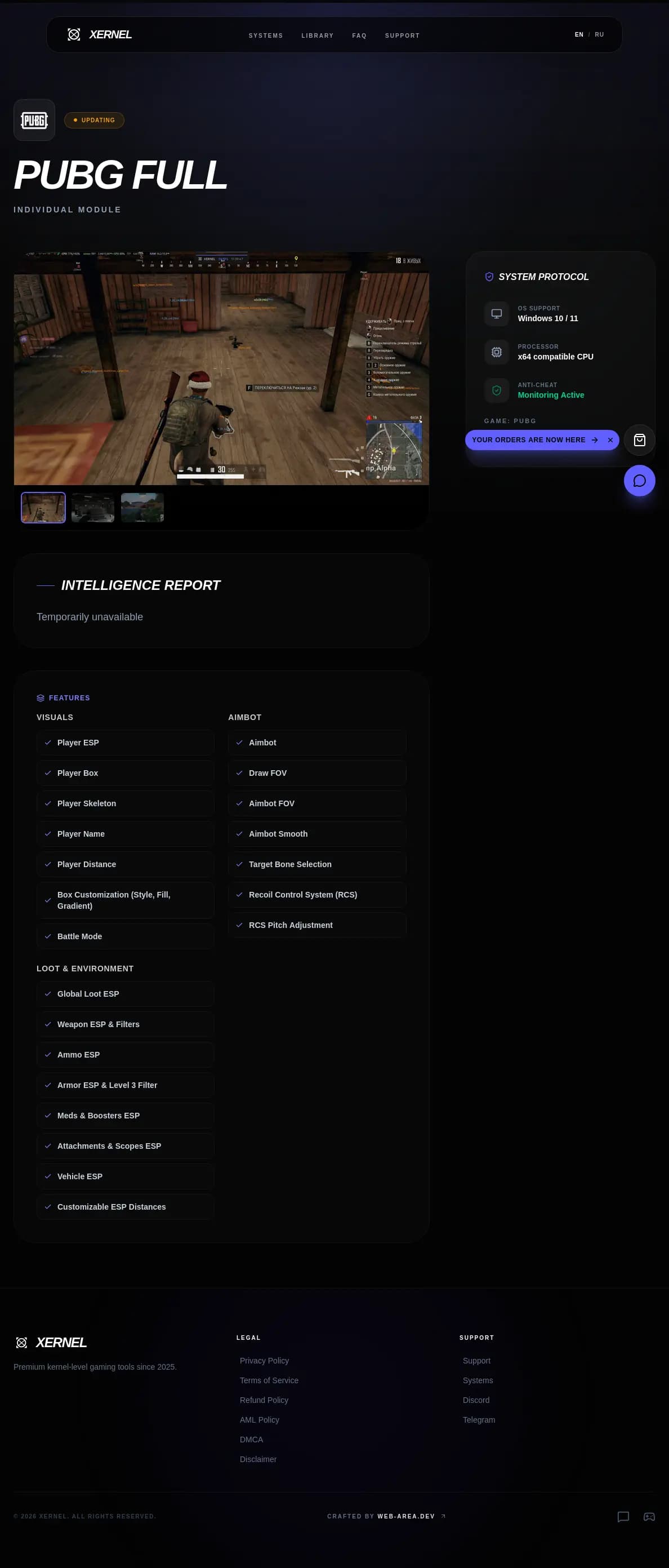The image size is (669, 1568).
Task: Select the Target Bone Selection row
Action: point(317,864)
